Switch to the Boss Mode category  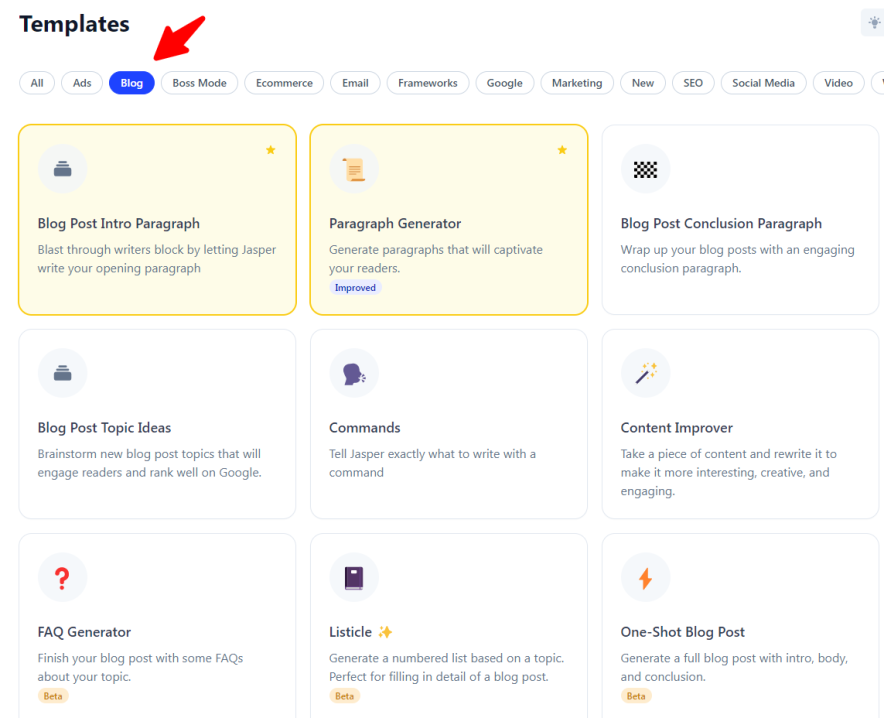pyautogui.click(x=199, y=83)
